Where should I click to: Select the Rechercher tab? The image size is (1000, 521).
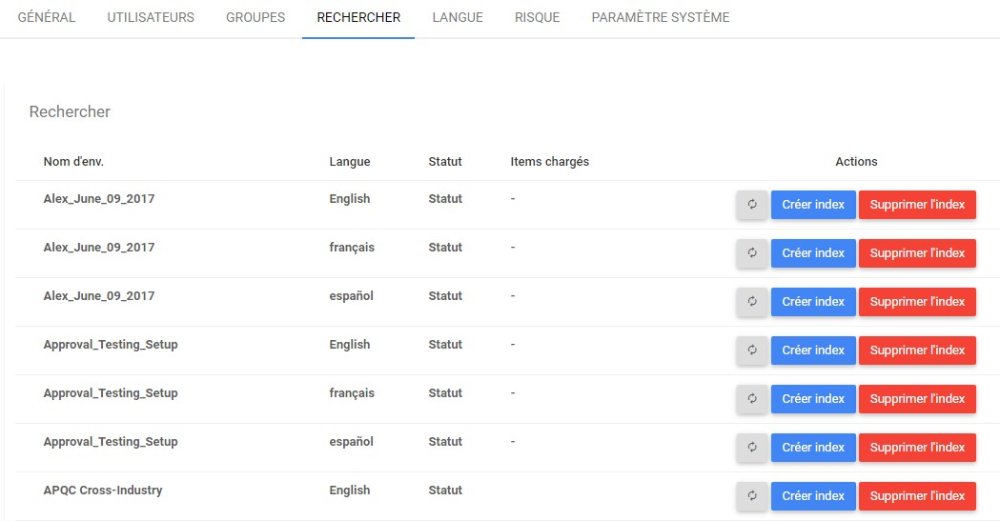tap(358, 18)
